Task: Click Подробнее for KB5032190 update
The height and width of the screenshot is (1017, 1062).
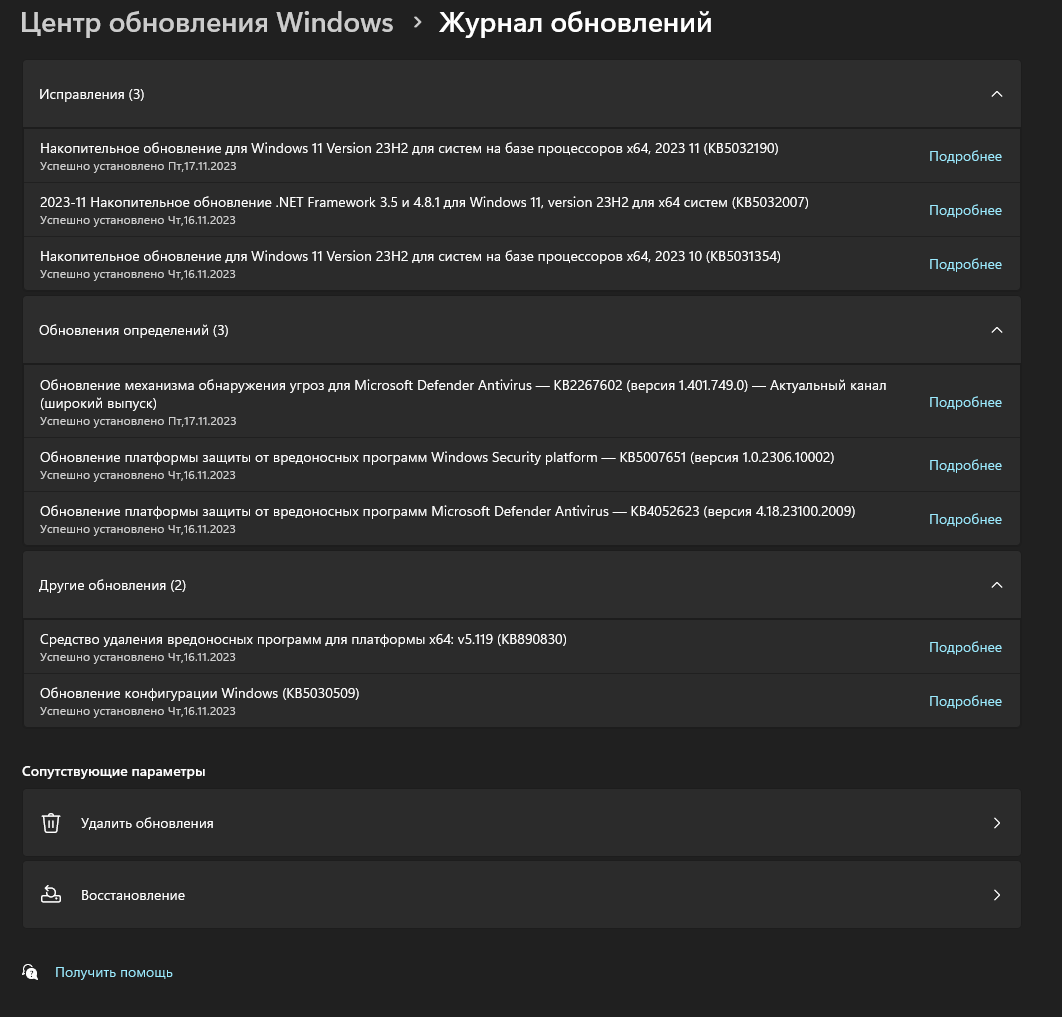Action: [x=965, y=156]
